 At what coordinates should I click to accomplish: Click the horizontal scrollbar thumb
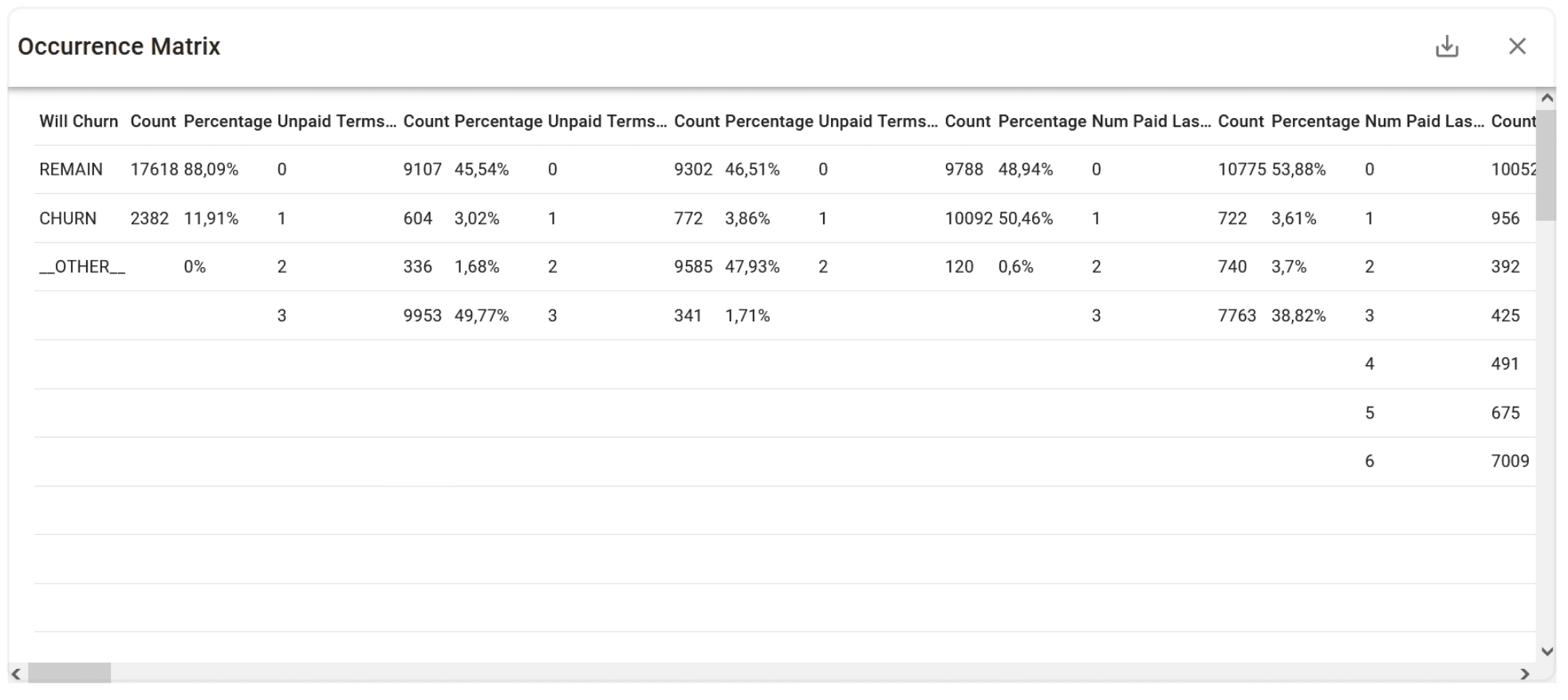point(69,674)
